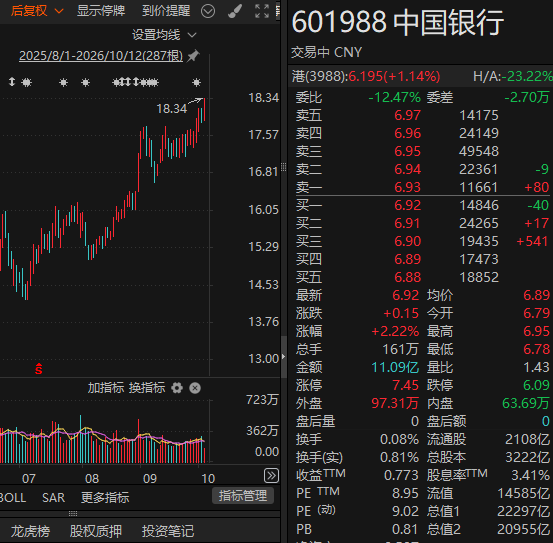Image resolution: width=553 pixels, height=543 pixels.
Task: Switch to 投资笔记 tab
Action: pyautogui.click(x=168, y=531)
